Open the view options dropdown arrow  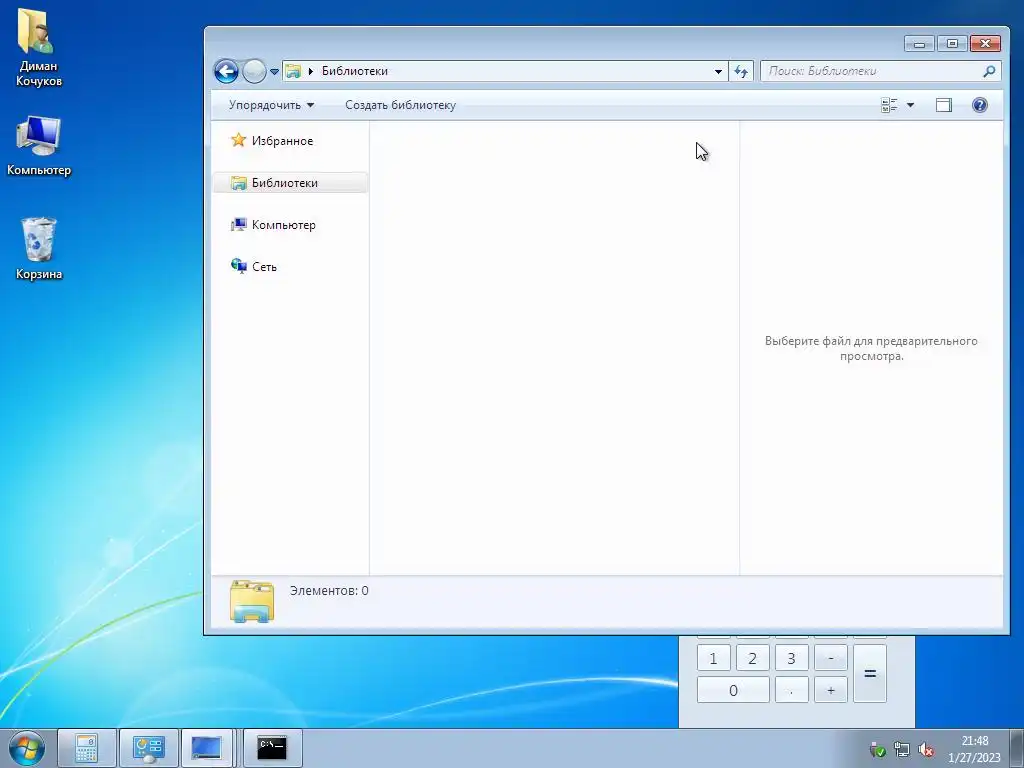tap(910, 105)
